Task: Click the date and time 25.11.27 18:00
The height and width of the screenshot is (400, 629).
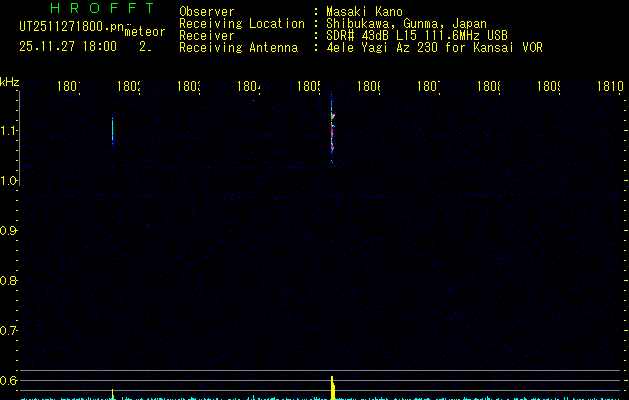Action: [x=68, y=46]
